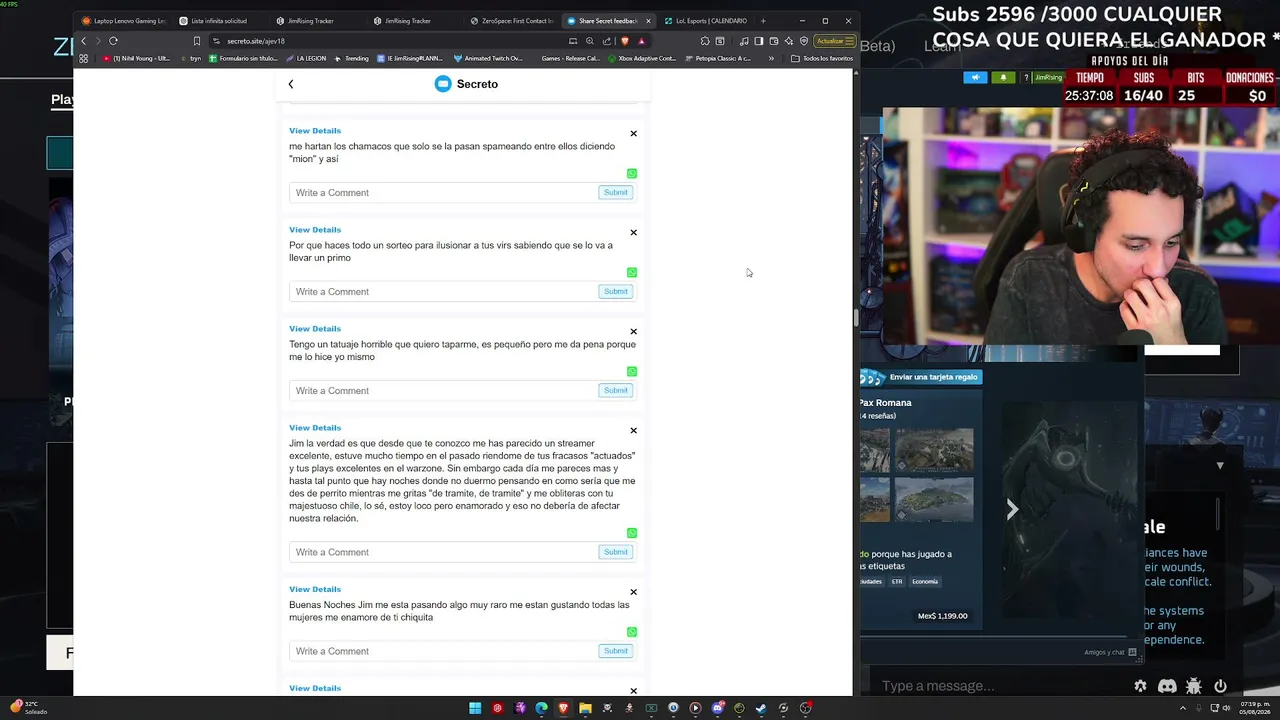Open a new browser tab
The height and width of the screenshot is (720, 1280).
point(763,21)
